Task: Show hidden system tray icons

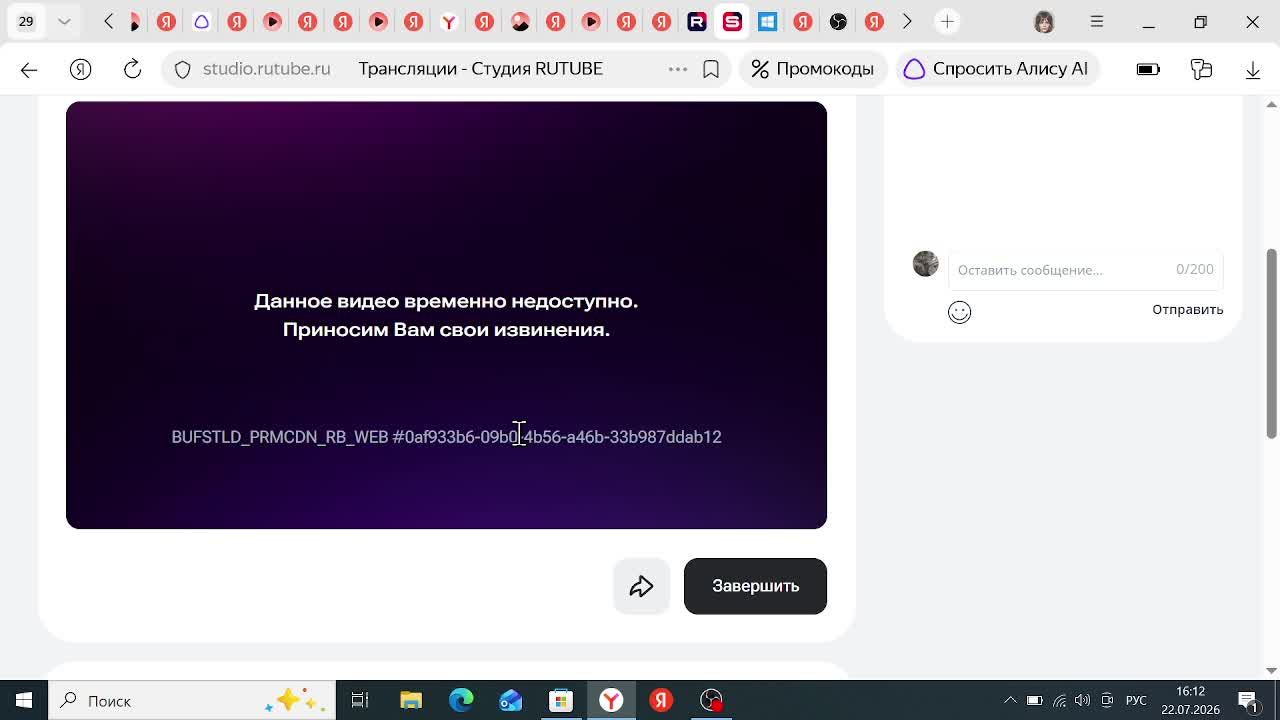Action: click(x=1010, y=700)
